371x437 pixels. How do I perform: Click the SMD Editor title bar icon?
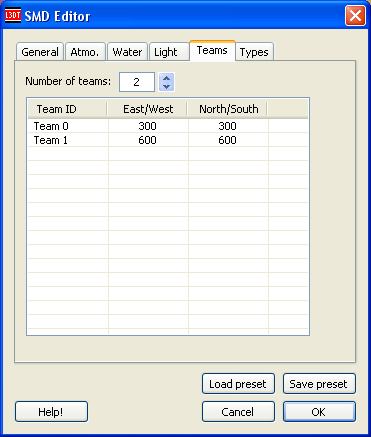[x=13, y=15]
